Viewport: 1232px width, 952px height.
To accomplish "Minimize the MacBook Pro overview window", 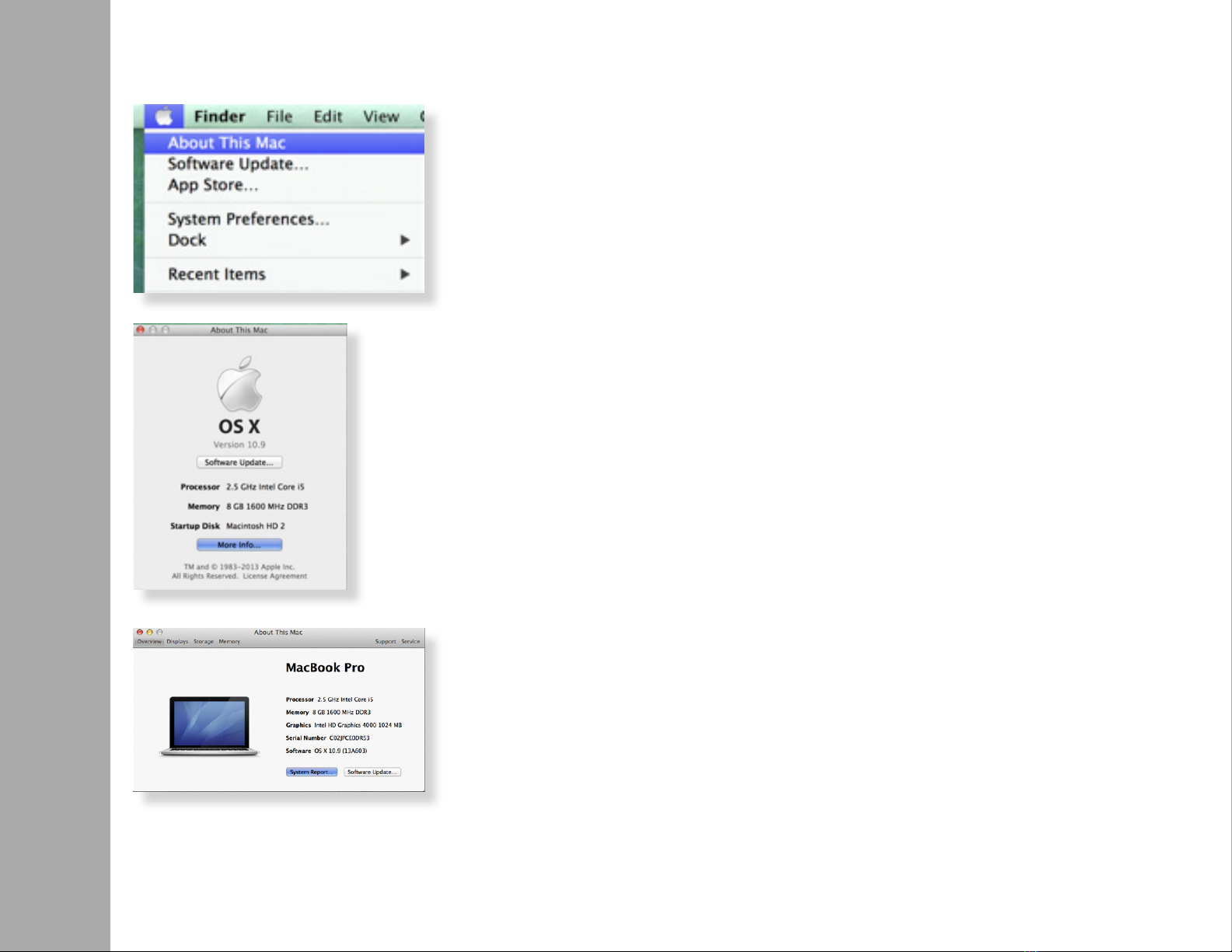I will tap(150, 633).
